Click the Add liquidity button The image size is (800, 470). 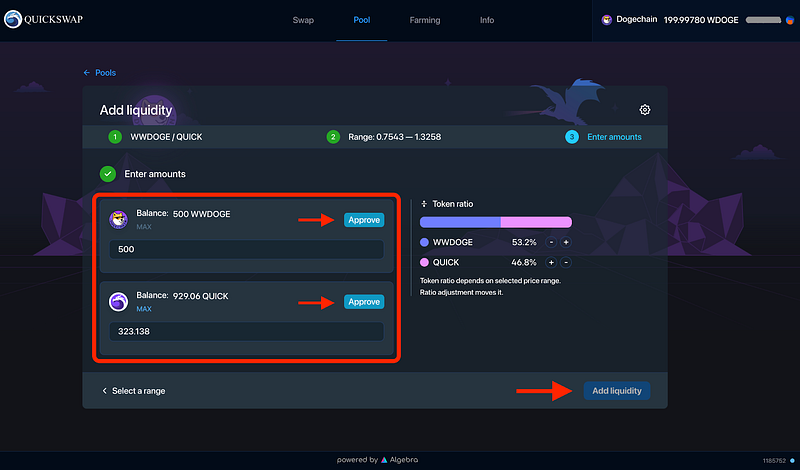click(x=617, y=391)
